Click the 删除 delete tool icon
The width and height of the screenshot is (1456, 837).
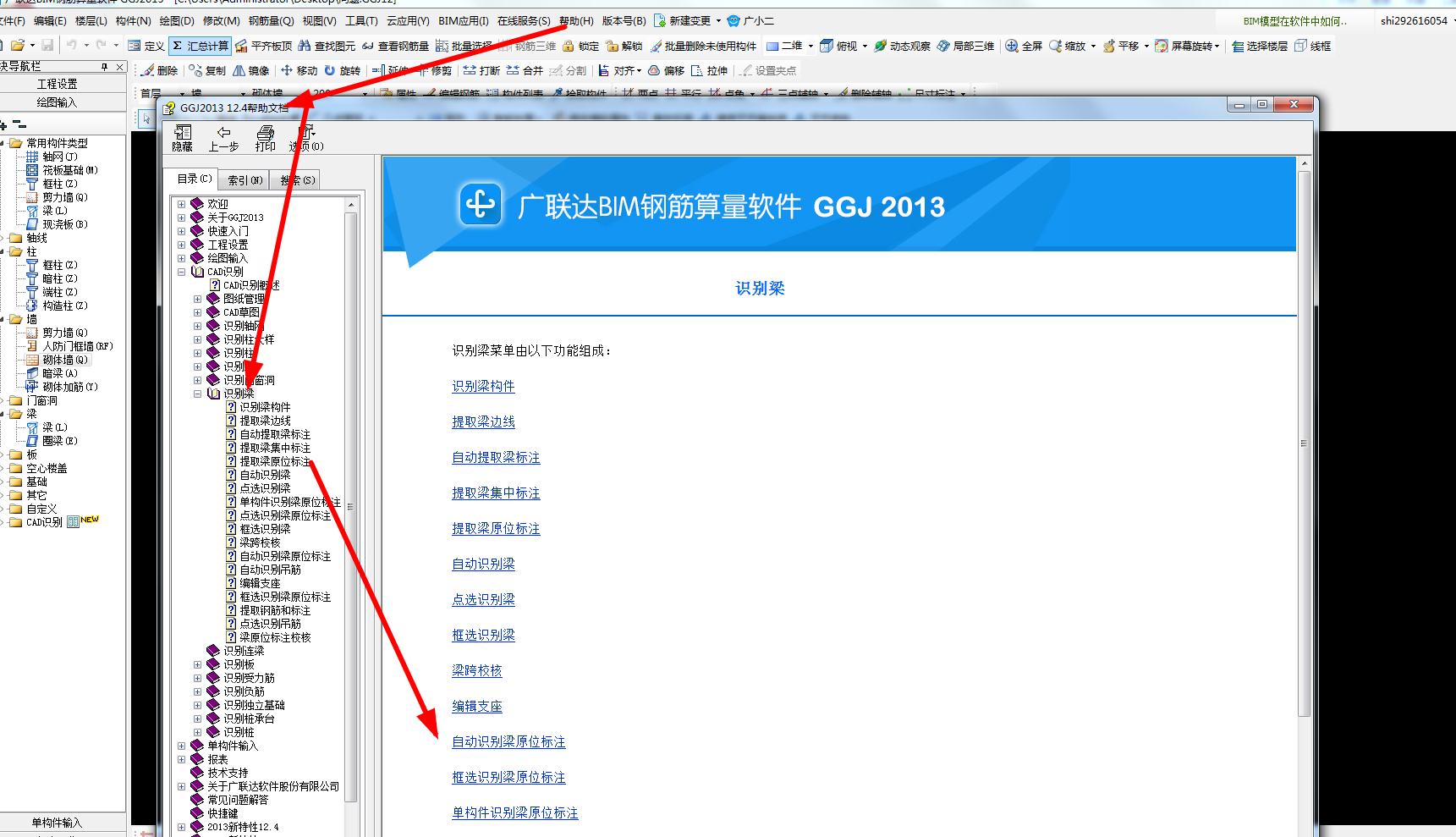148,70
